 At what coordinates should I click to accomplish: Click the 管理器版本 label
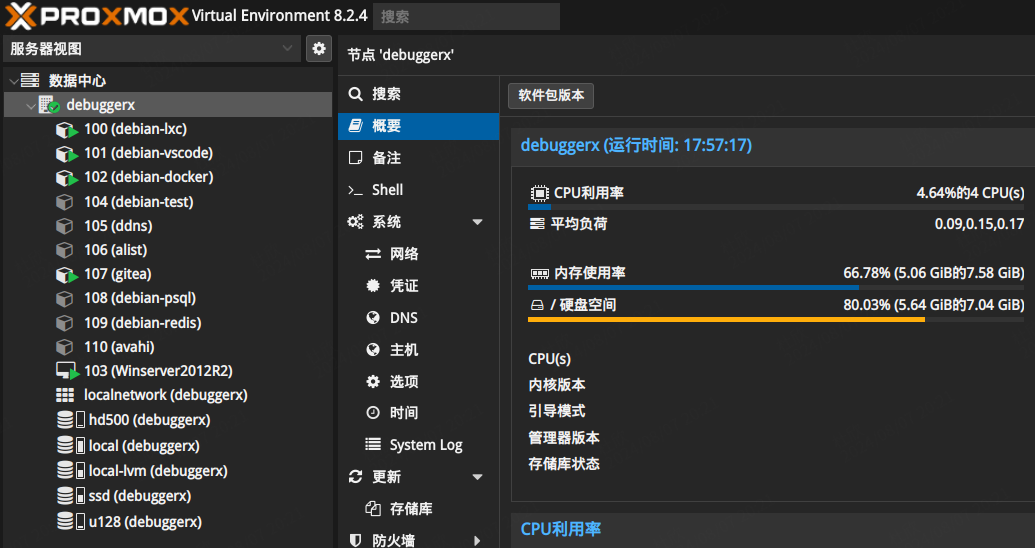[564, 438]
